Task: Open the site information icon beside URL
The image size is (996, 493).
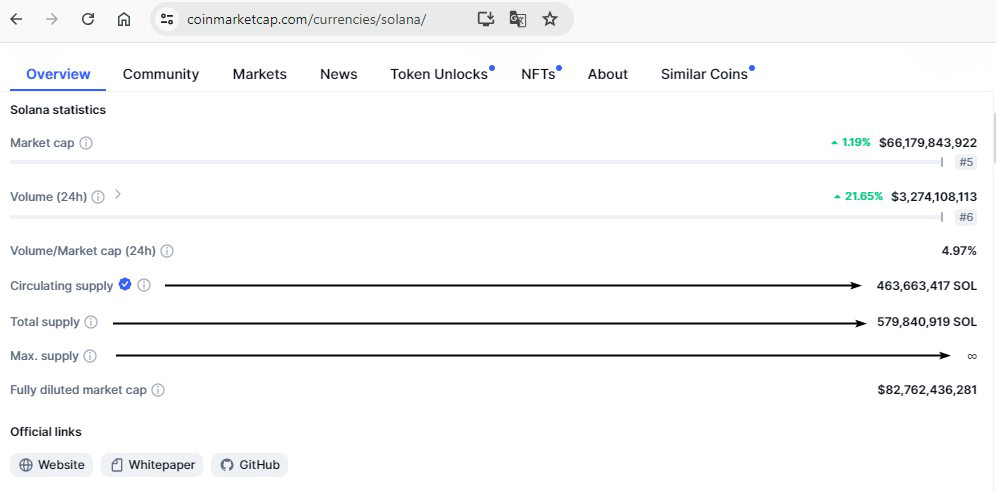Action: coord(167,19)
